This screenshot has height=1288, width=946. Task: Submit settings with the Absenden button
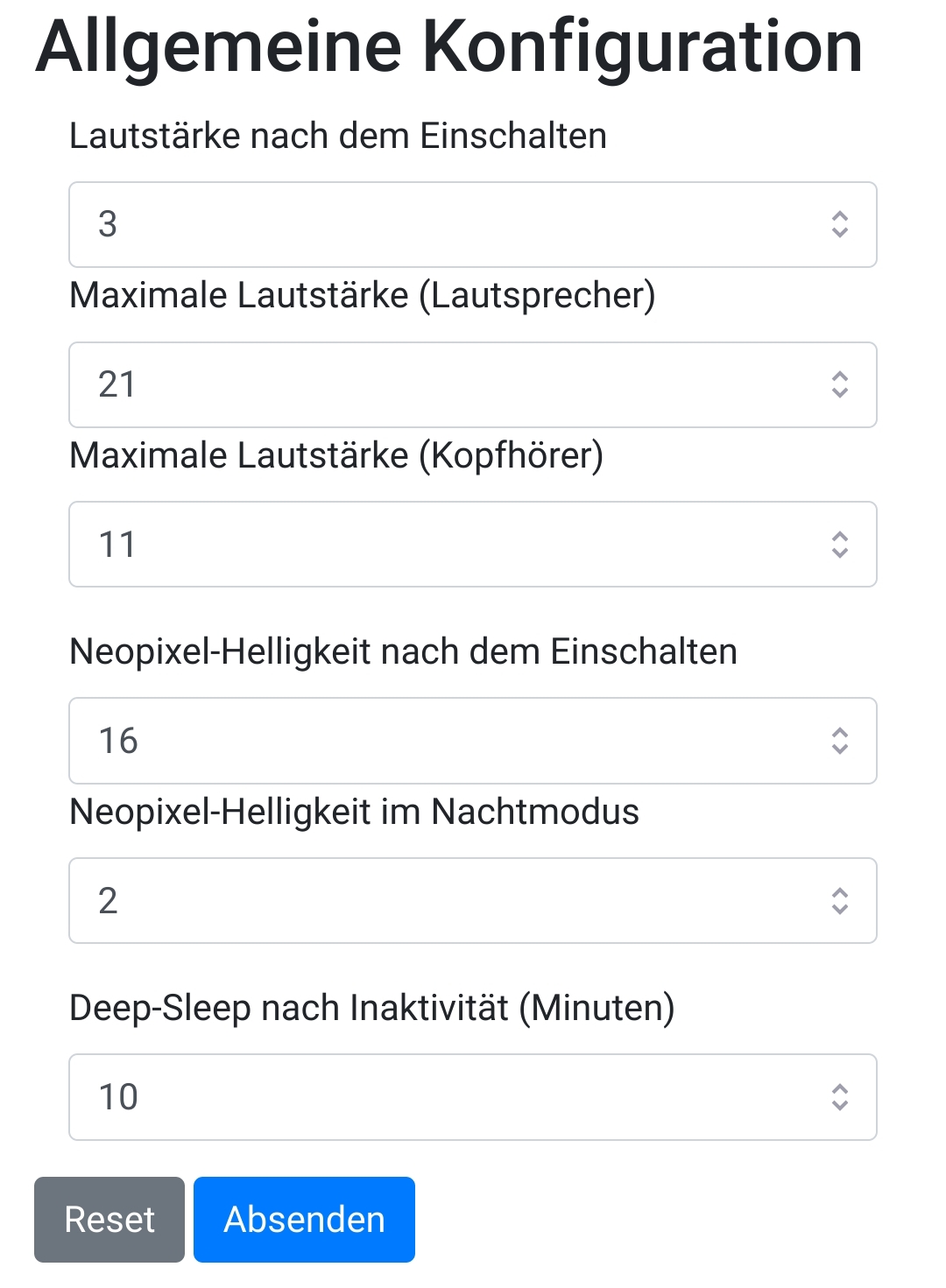(x=304, y=1220)
